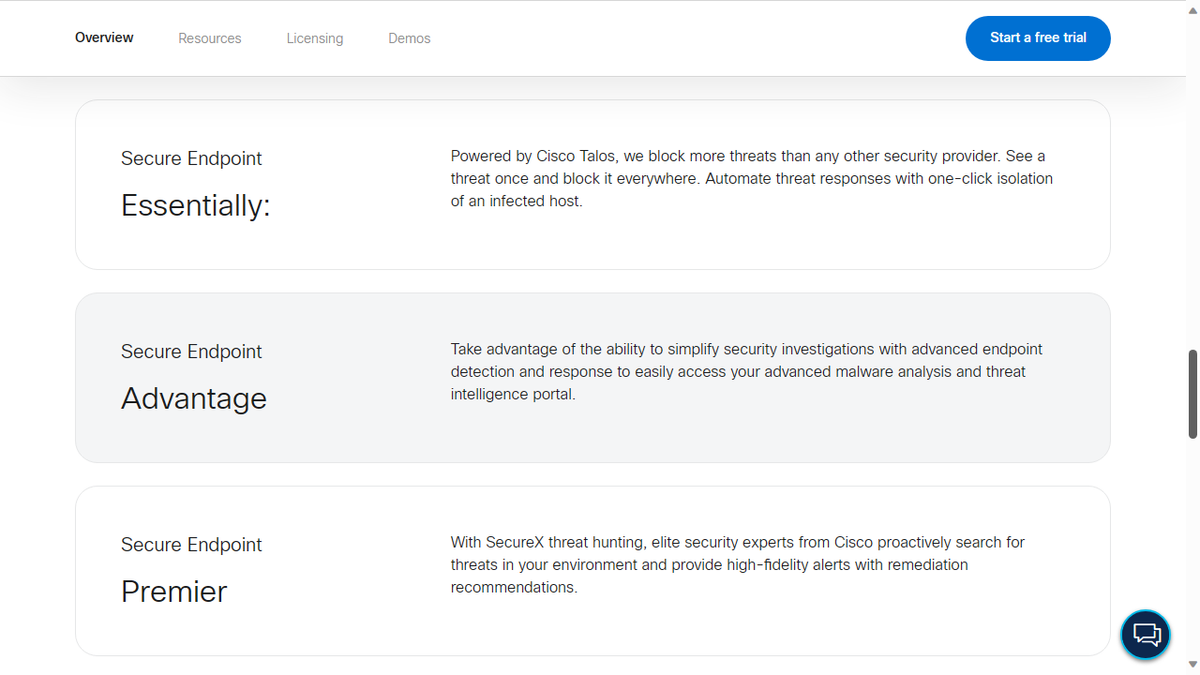Select the Demos tab
1200x675 pixels.
[409, 39]
